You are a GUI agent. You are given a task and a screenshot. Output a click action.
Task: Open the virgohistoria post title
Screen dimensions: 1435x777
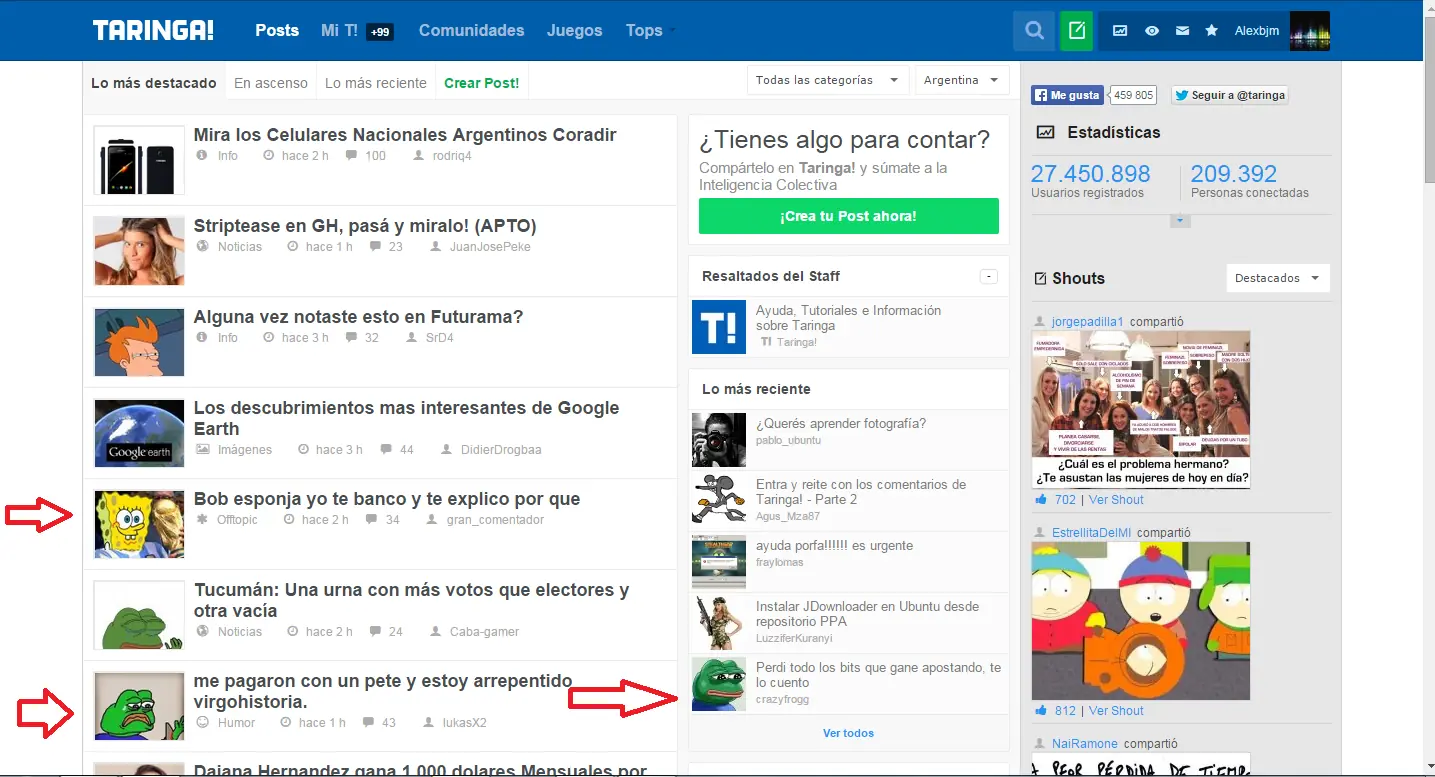pos(383,691)
